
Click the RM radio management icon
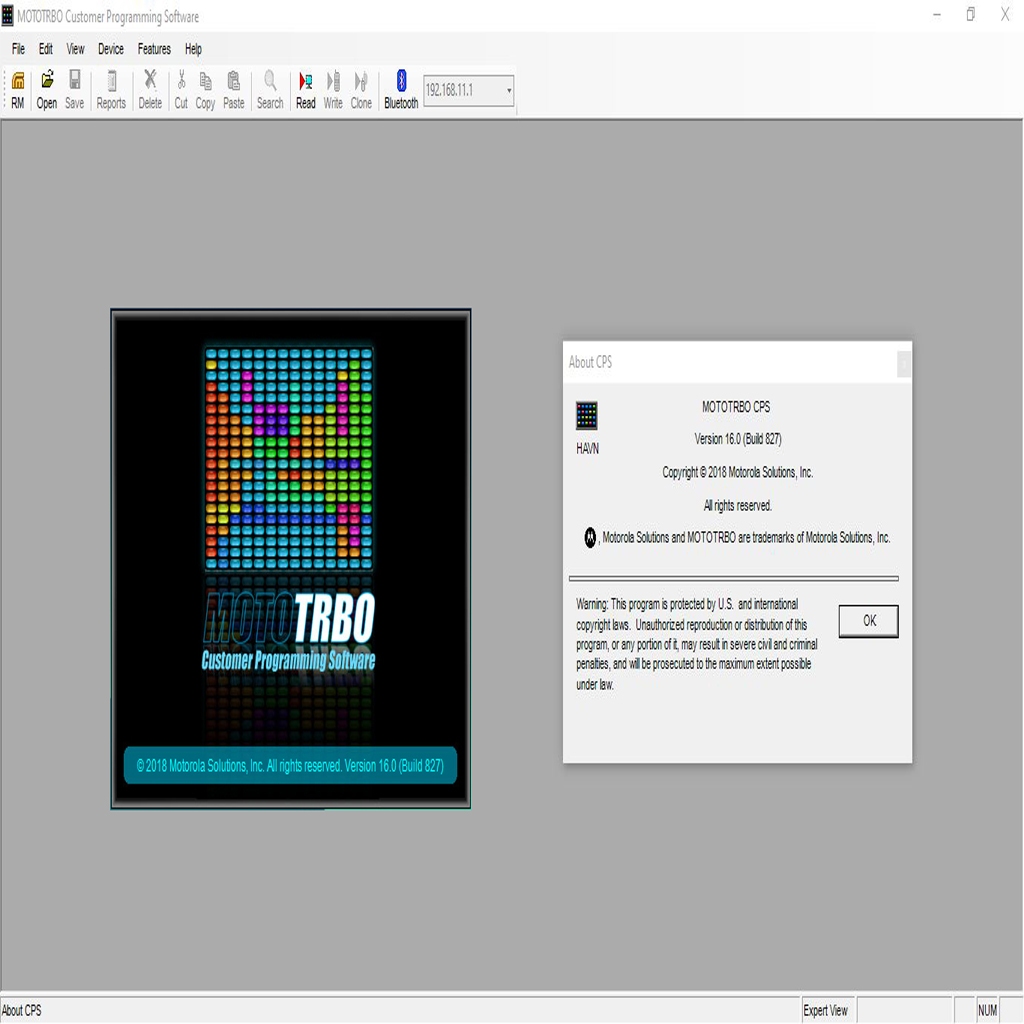(x=18, y=90)
